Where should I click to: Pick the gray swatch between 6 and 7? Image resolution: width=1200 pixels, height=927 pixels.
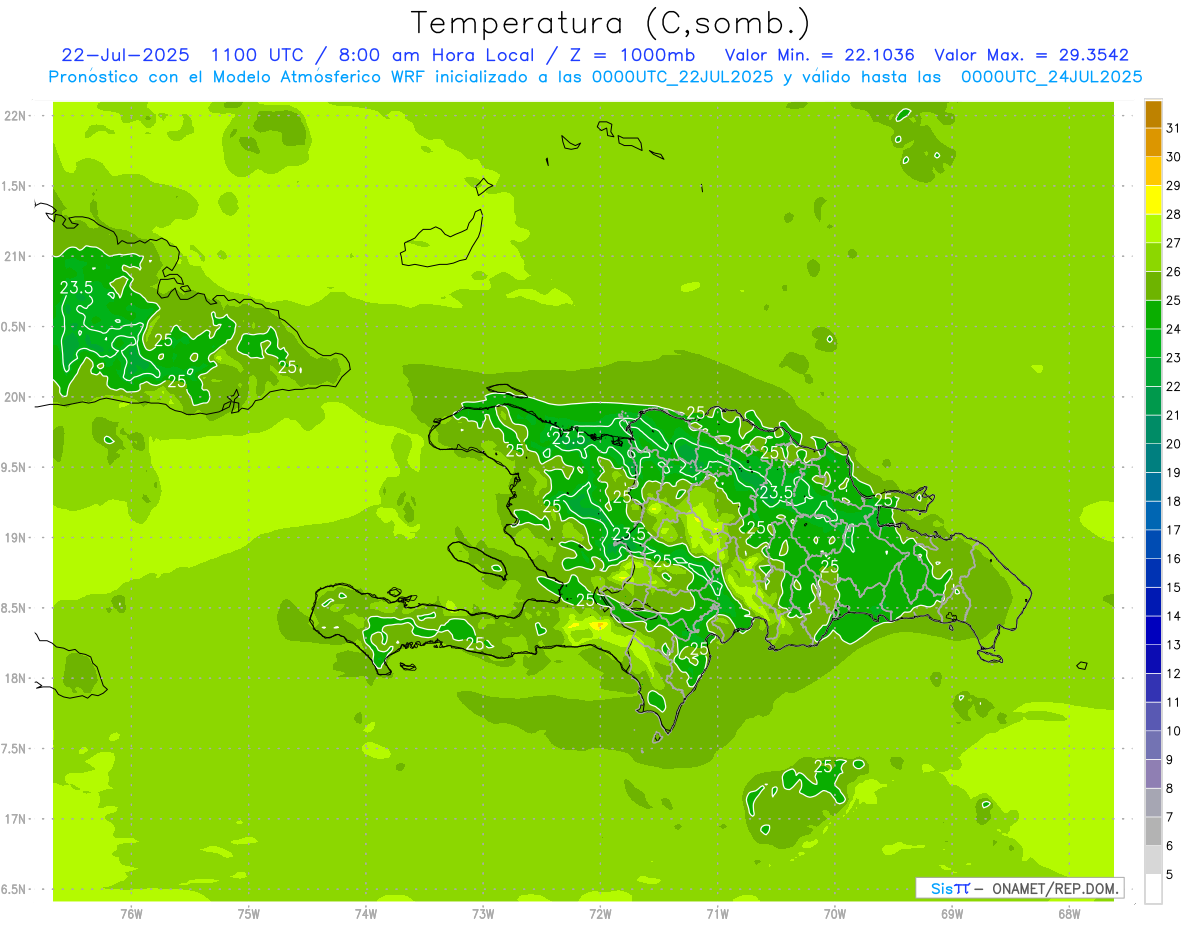(1153, 831)
